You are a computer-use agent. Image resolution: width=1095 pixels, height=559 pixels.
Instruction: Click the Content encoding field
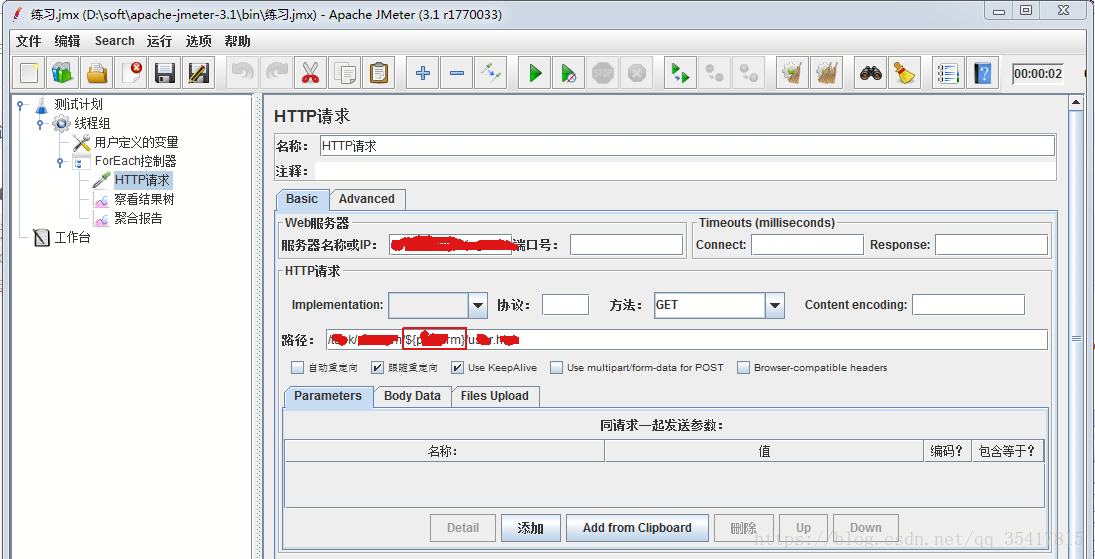(x=969, y=305)
